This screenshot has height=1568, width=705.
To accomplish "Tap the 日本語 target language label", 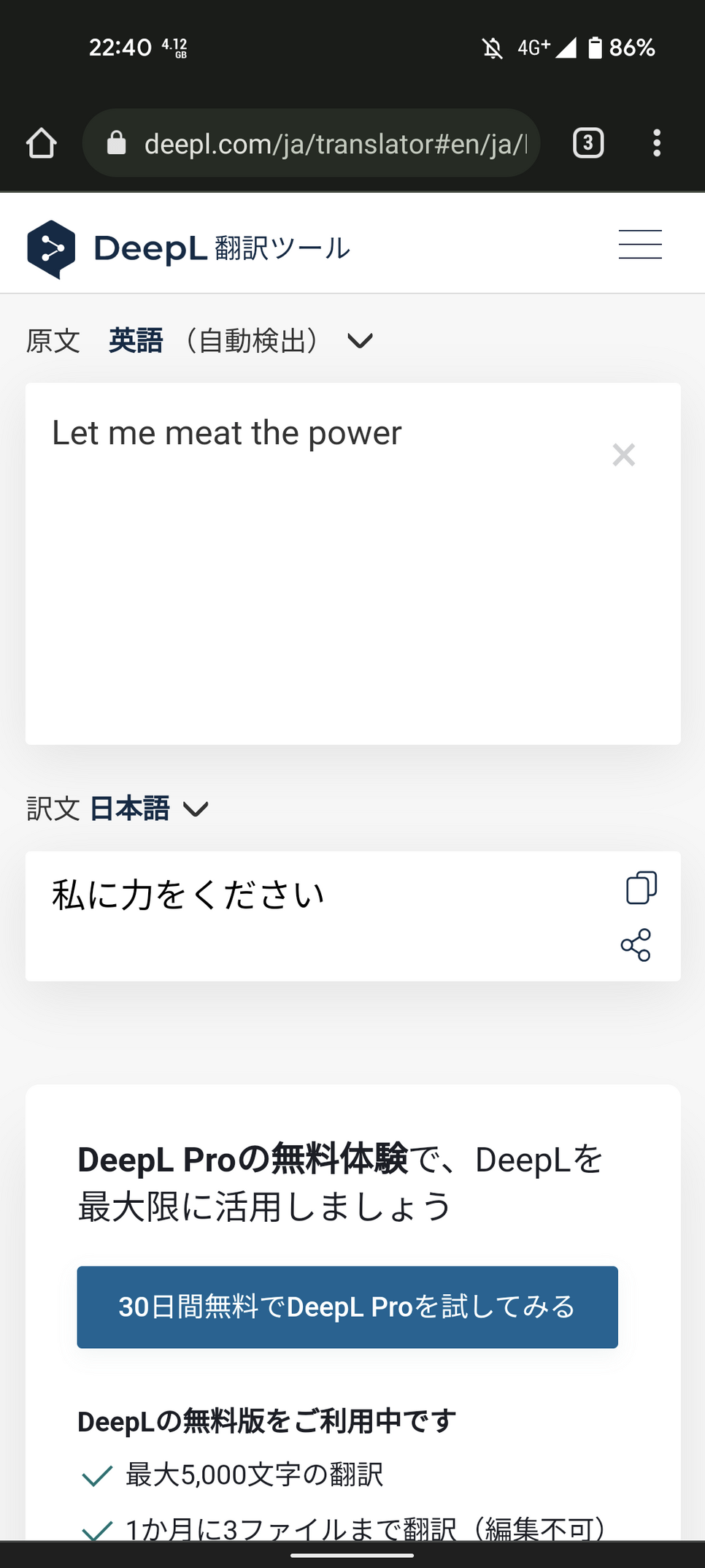I will point(130,809).
